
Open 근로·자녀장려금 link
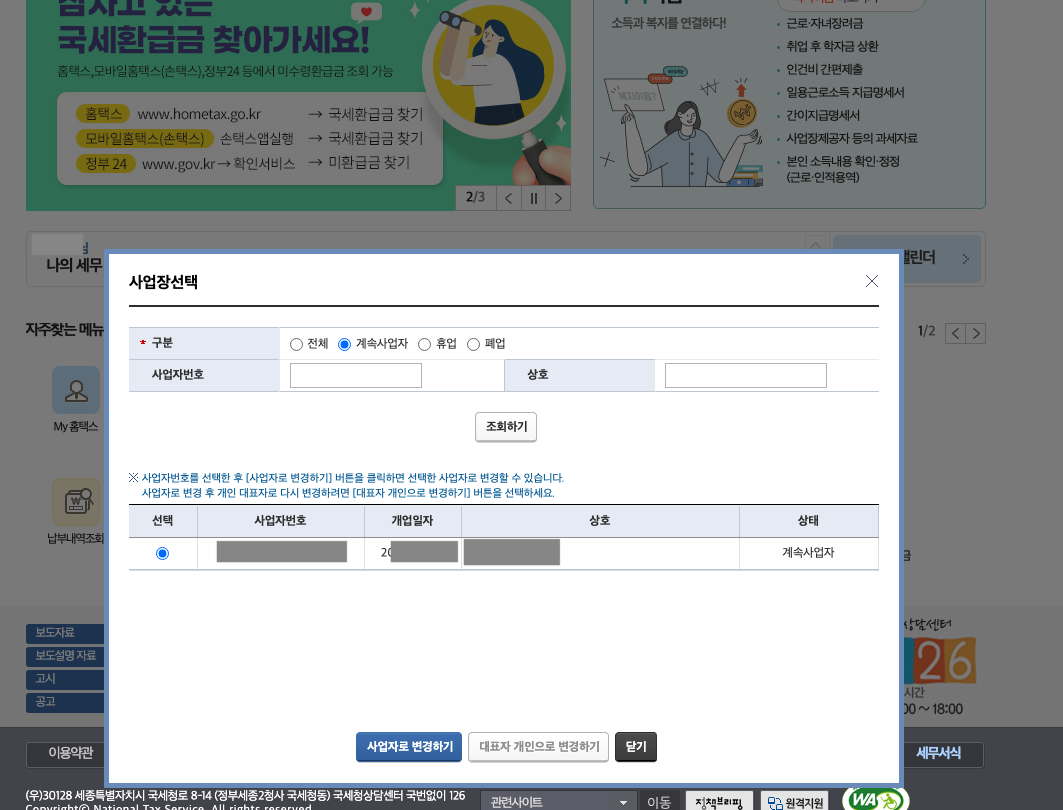tap(824, 24)
